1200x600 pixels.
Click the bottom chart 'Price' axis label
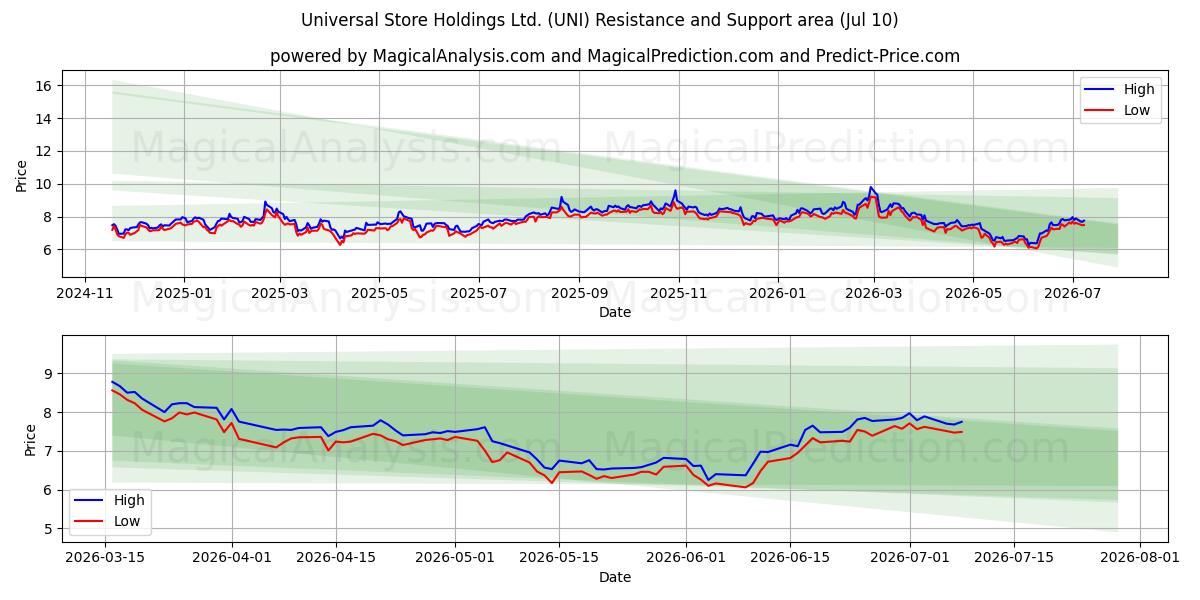[30, 440]
